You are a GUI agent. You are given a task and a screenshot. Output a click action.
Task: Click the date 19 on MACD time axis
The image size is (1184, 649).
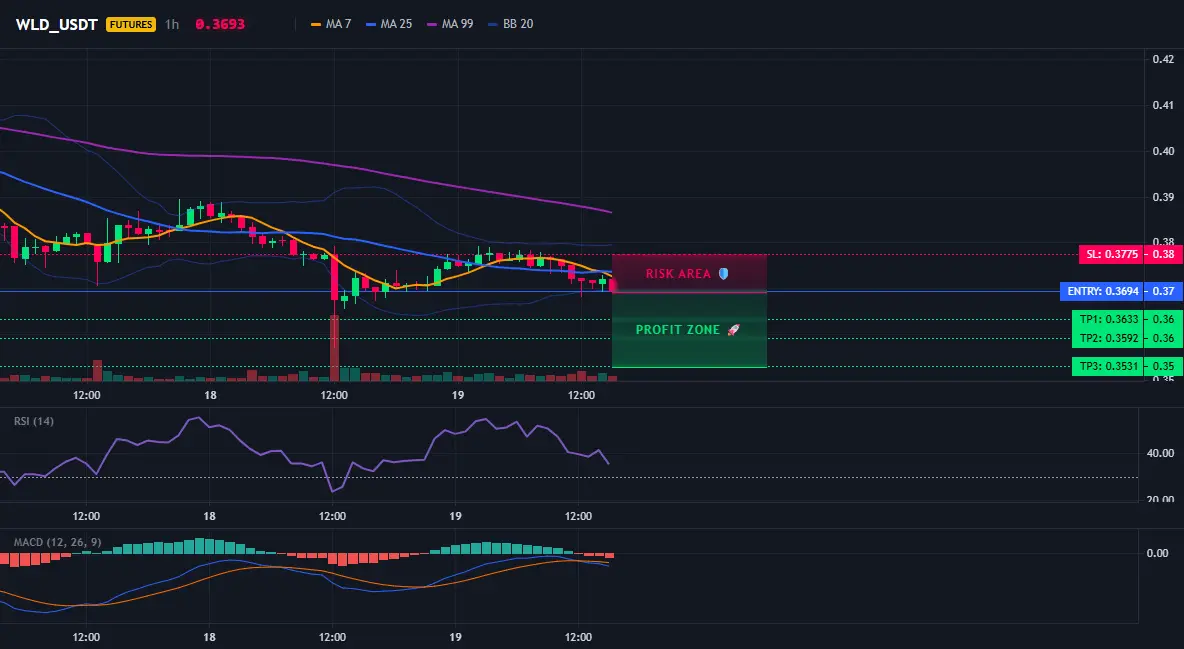coord(455,637)
